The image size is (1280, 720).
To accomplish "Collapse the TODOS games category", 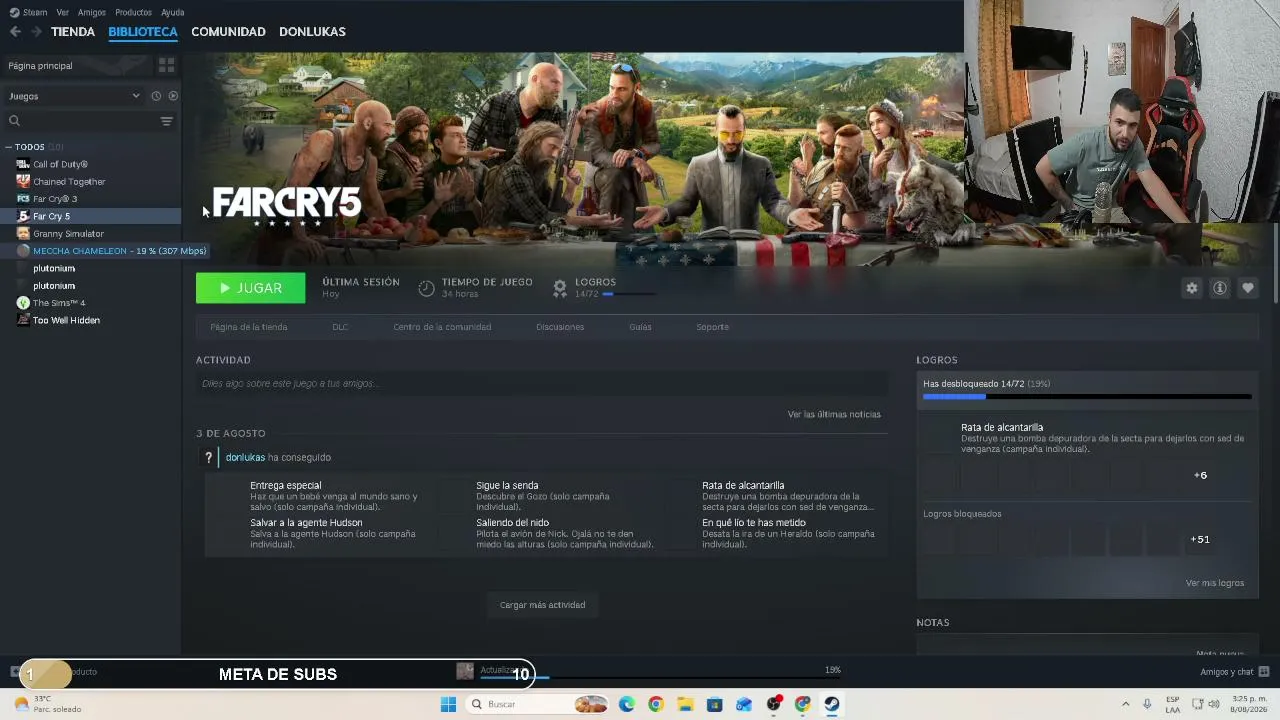I will (9, 147).
